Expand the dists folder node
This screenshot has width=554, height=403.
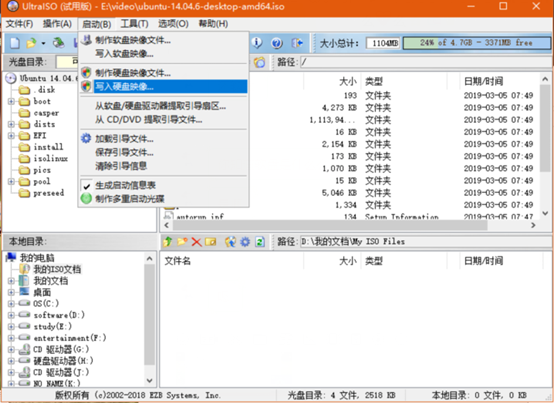tap(11, 124)
